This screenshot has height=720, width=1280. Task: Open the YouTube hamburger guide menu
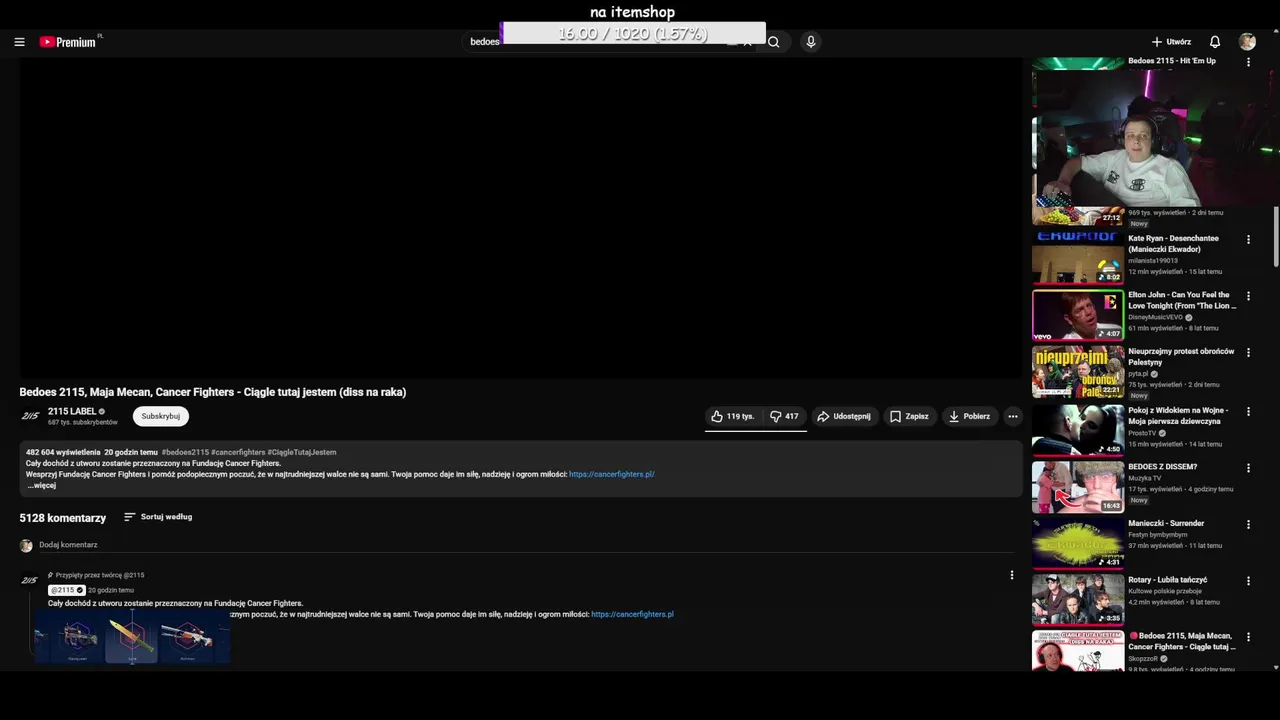tap(19, 42)
